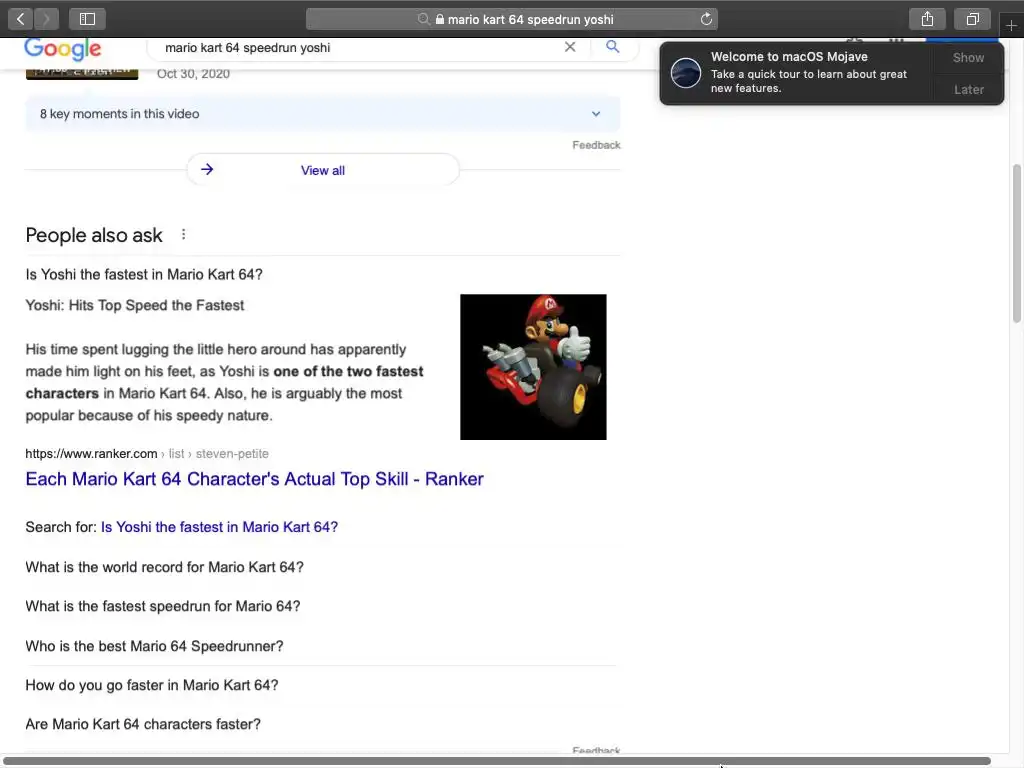Open a new tab with plus icon
1024x768 pixels.
tap(1012, 25)
